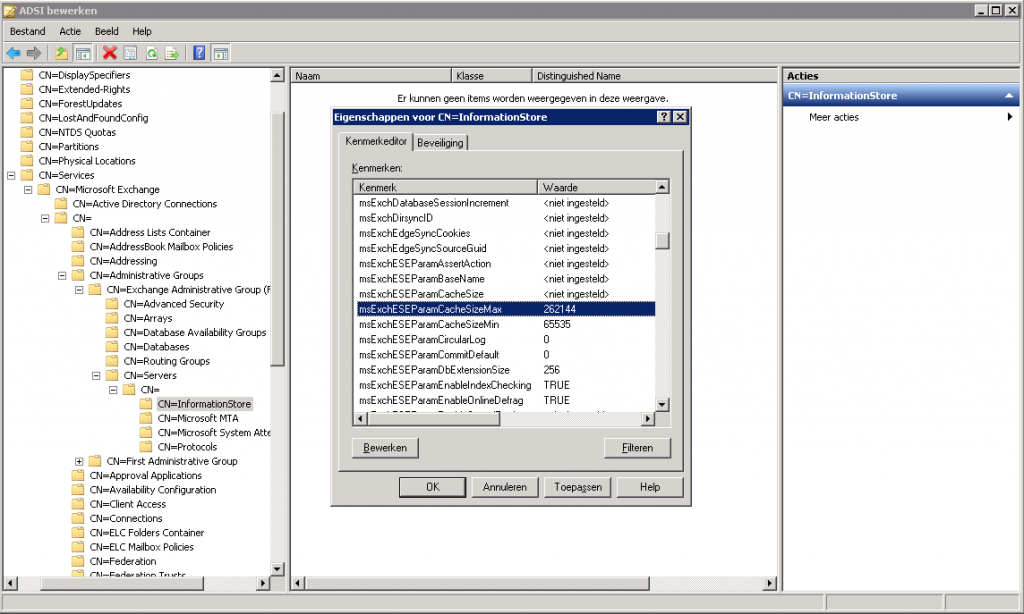Select CN=Extended-Rights in tree
Image resolution: width=1024 pixels, height=614 pixels.
coord(84,89)
